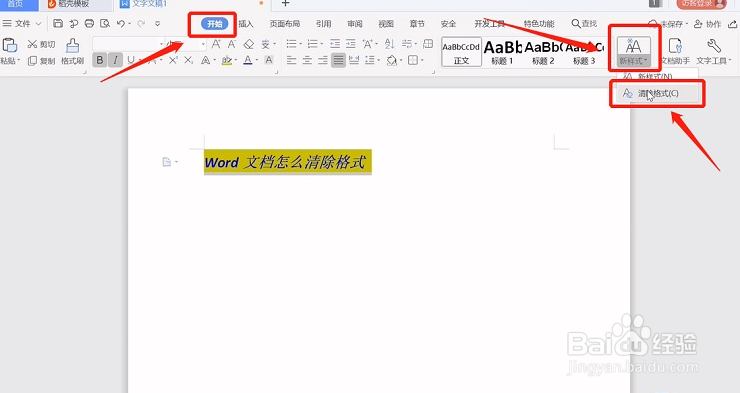
Task: Apply the 标题 2 heading style
Action: (543, 52)
